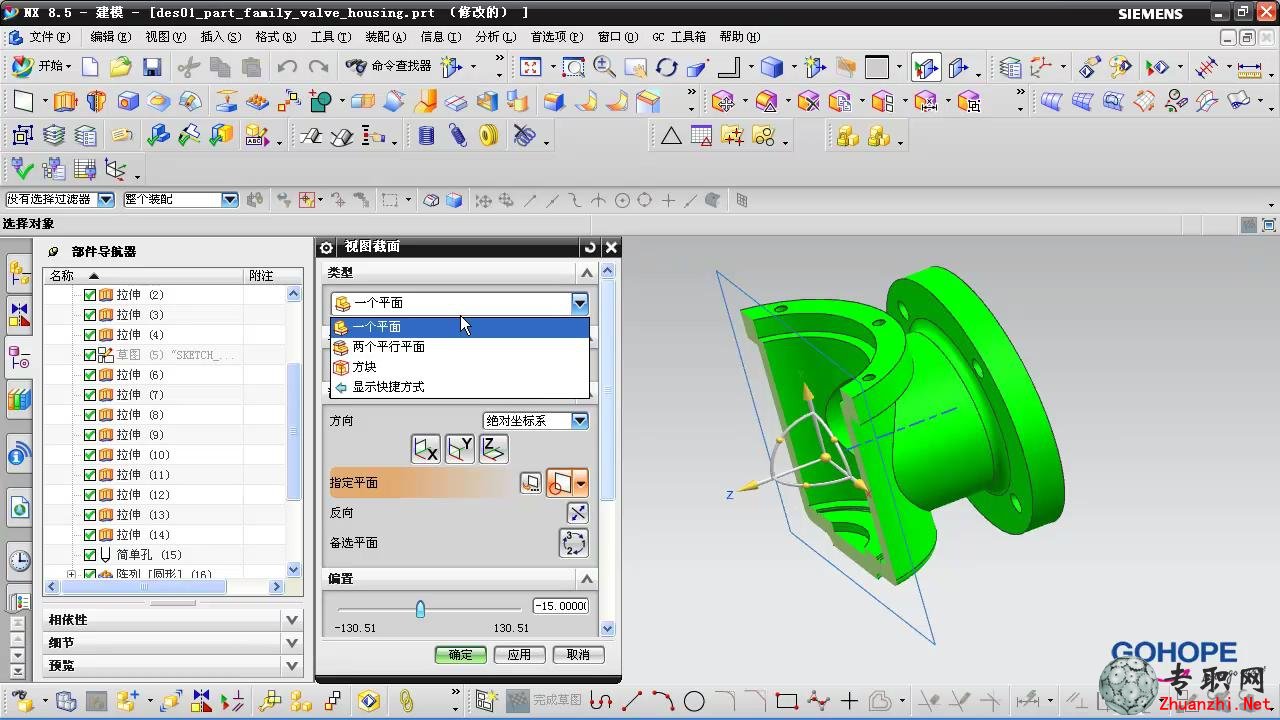The image size is (1280, 720).
Task: Open the 插入(S) menu
Action: pos(220,37)
